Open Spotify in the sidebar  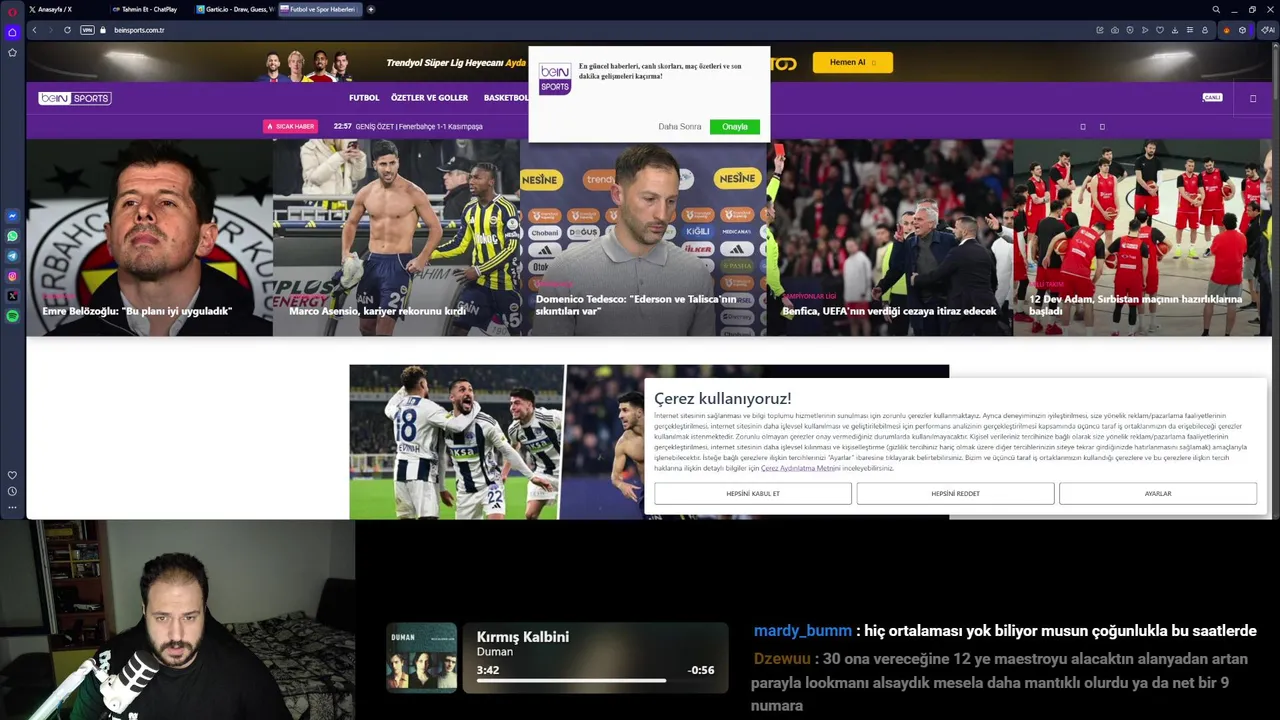[x=12, y=316]
